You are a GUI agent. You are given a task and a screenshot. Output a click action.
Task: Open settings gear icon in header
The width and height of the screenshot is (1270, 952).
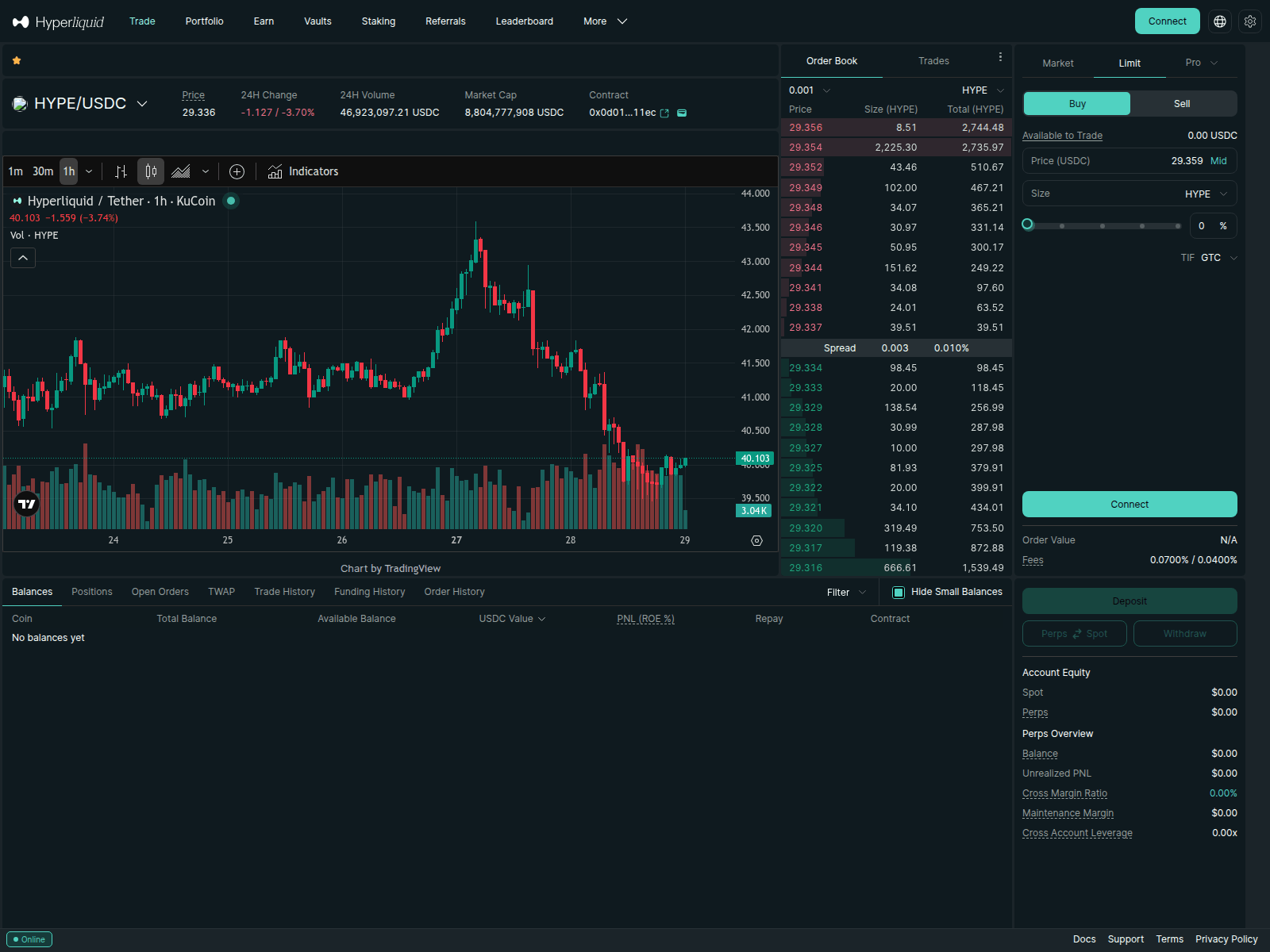(1250, 21)
